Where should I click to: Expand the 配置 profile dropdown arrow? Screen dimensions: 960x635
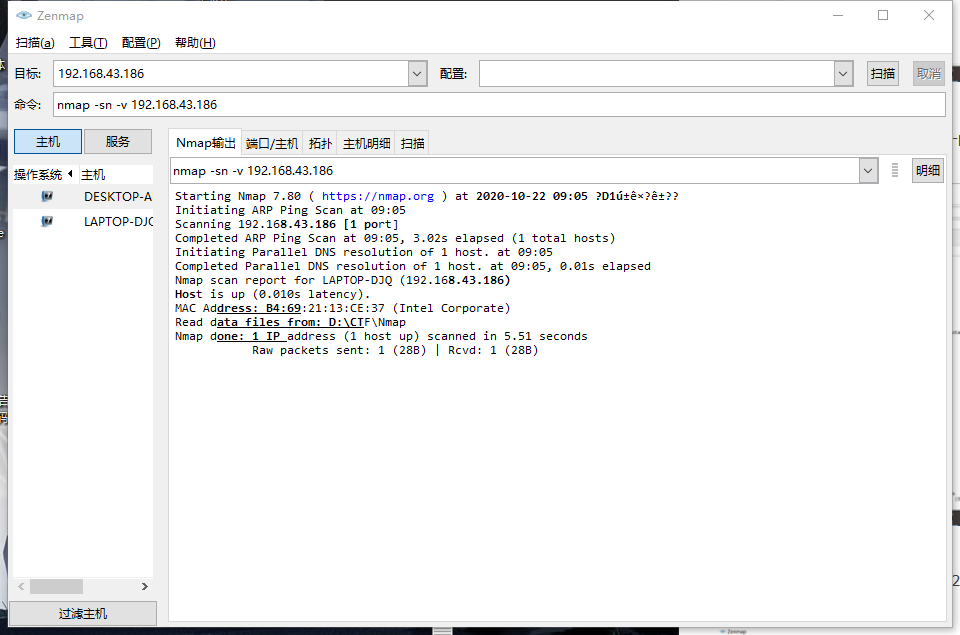click(843, 74)
